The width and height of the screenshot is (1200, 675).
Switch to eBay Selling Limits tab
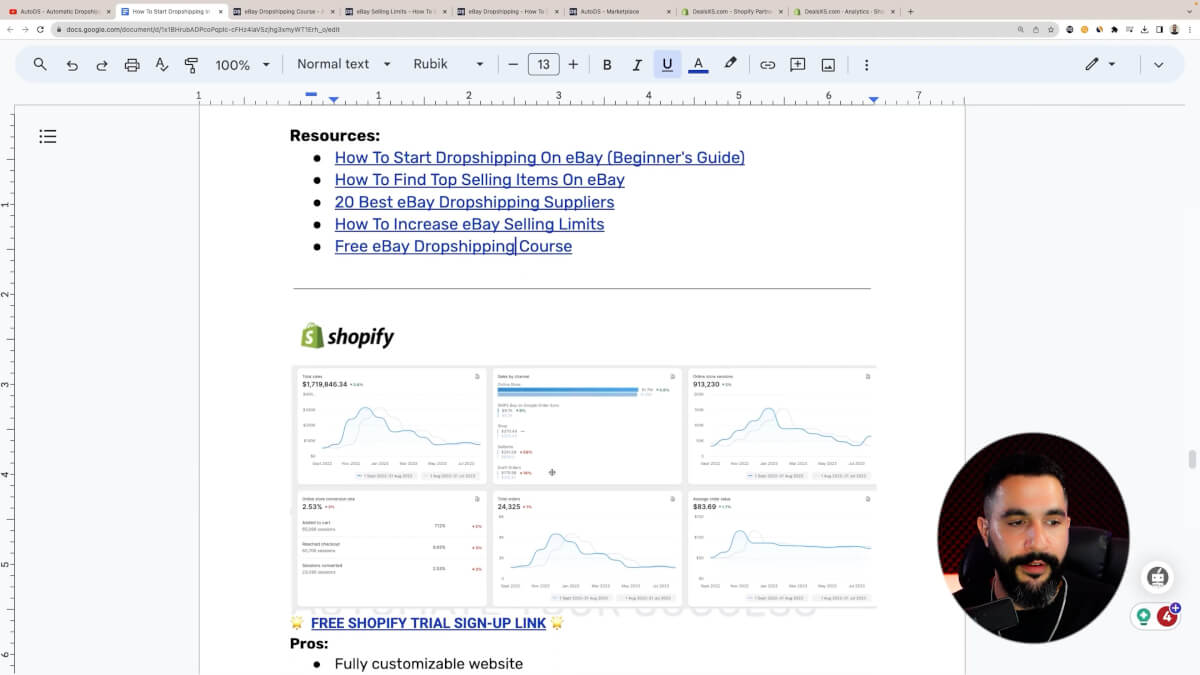pos(396,11)
